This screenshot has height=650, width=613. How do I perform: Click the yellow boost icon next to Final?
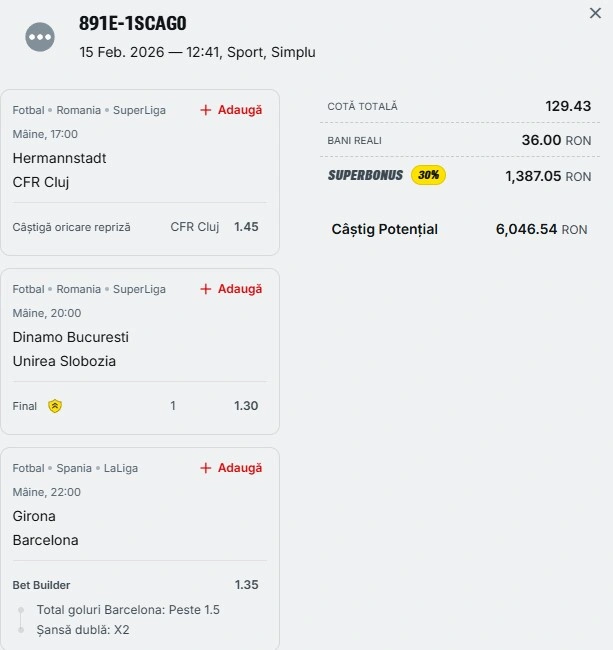[x=55, y=406]
